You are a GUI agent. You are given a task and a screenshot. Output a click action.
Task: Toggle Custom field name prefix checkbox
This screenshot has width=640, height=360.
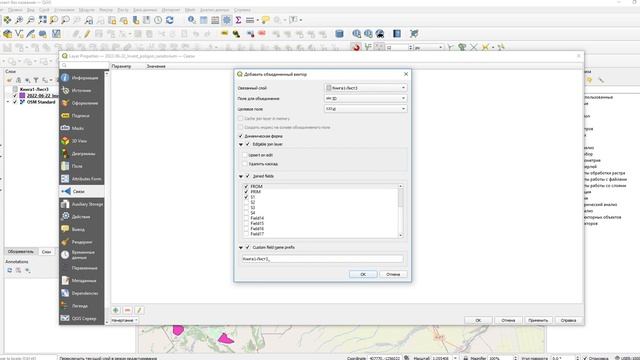pos(248,247)
